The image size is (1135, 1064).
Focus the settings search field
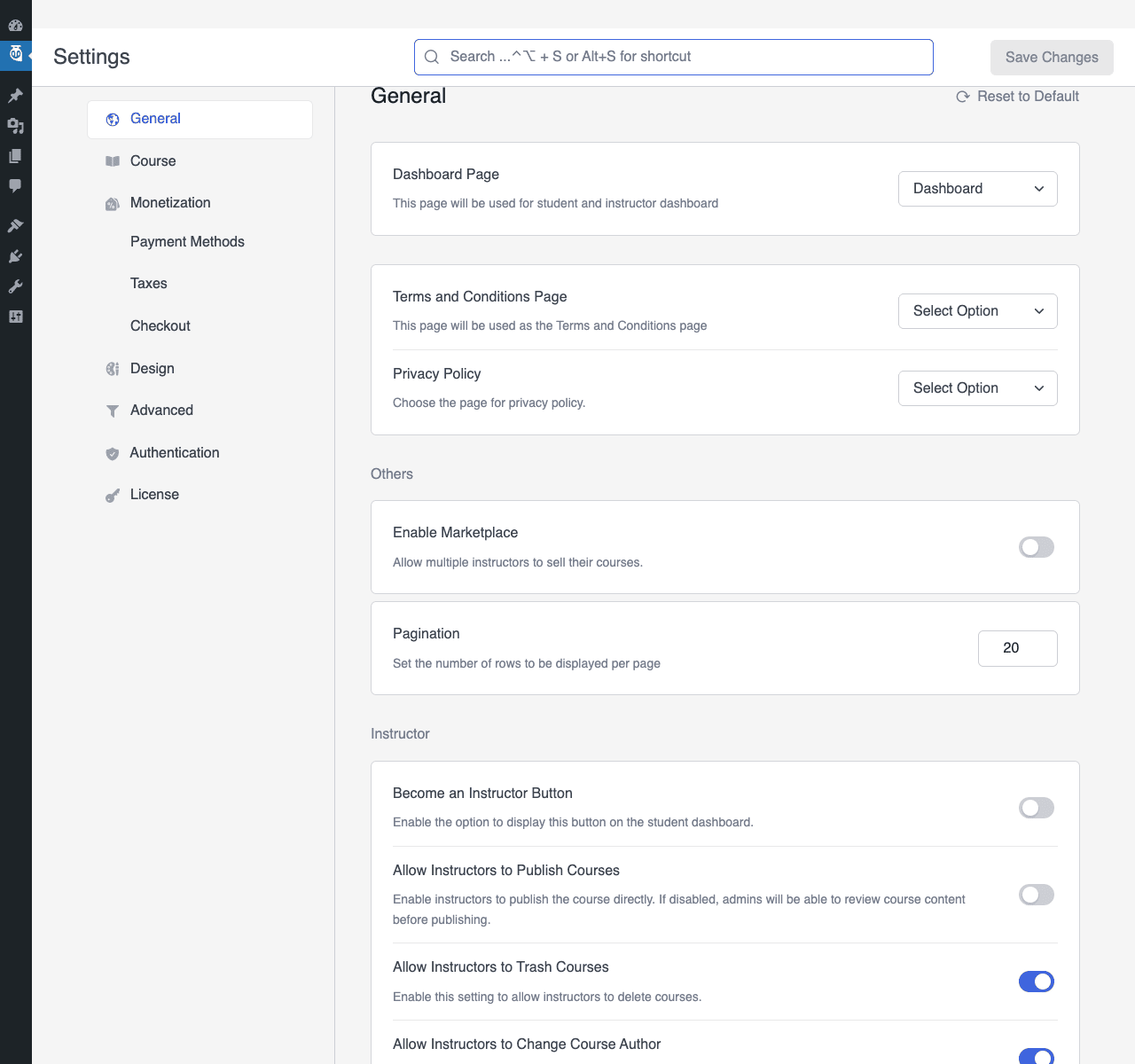(674, 57)
